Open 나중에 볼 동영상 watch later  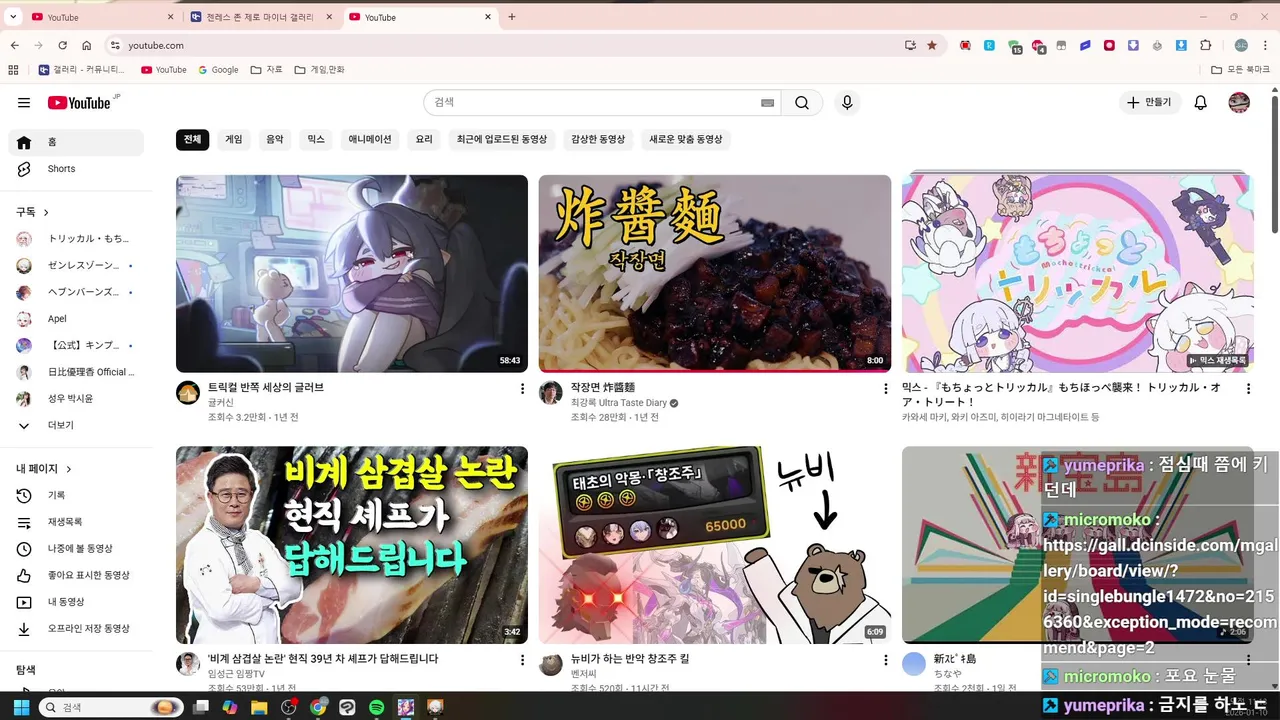(x=76, y=549)
